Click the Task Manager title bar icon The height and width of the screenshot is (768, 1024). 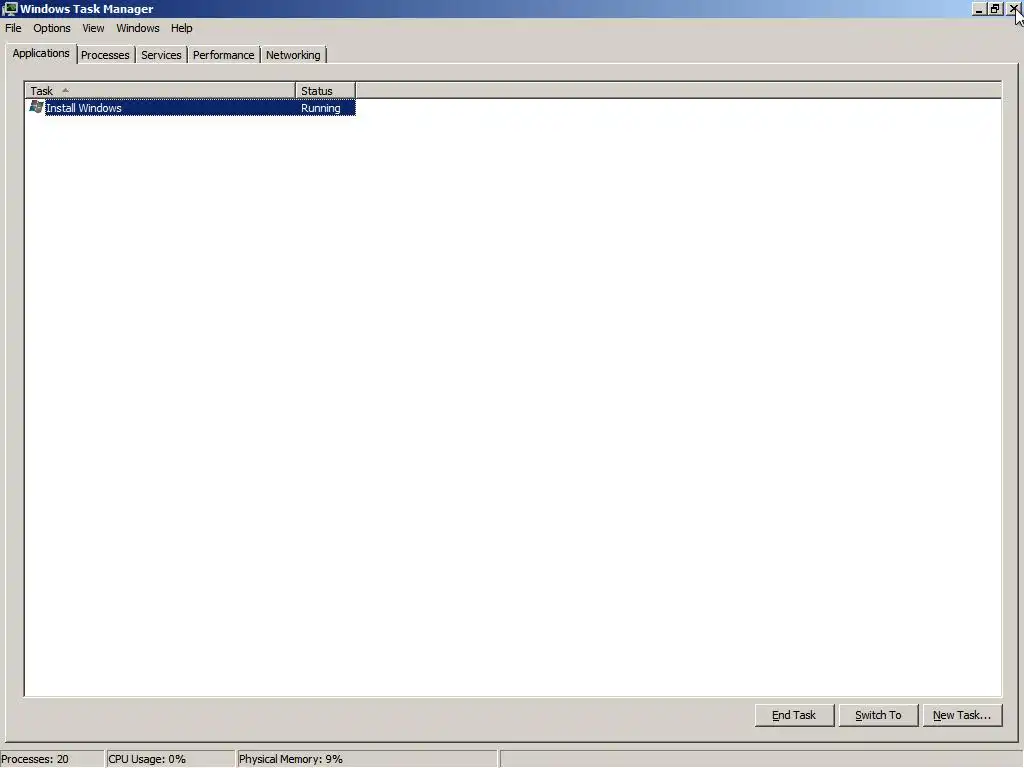[10, 8]
